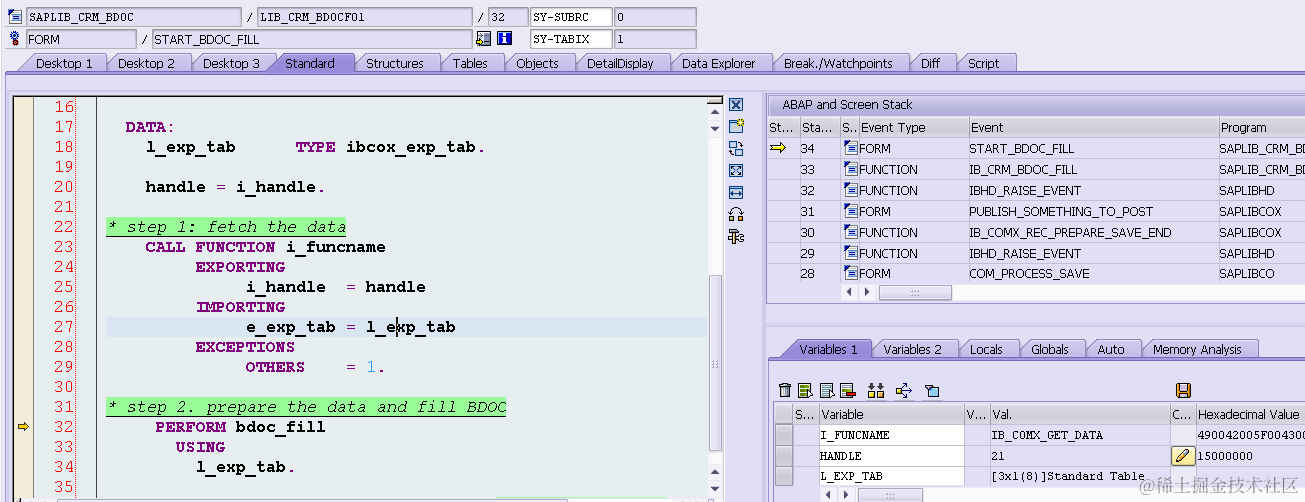Click the yellow squares icon in Variables toolbar

[x=876, y=390]
